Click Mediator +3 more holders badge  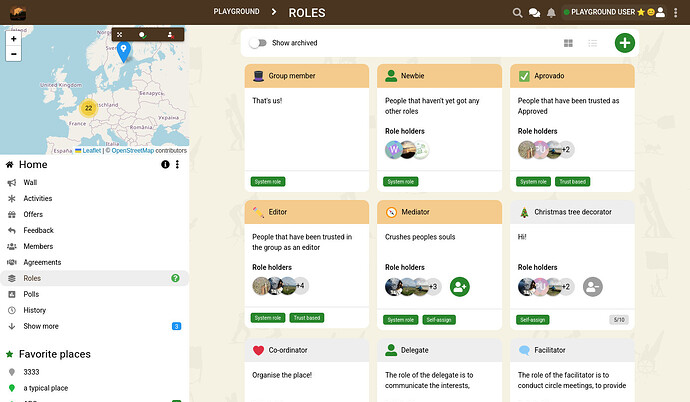click(433, 287)
